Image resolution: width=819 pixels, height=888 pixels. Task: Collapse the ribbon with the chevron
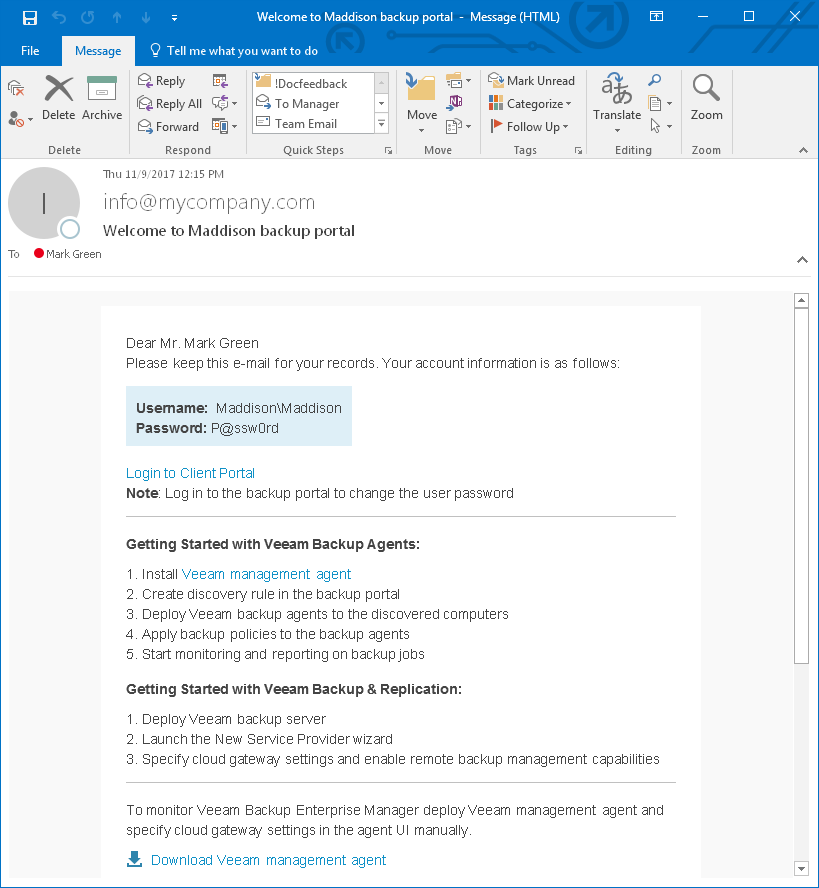coord(803,150)
